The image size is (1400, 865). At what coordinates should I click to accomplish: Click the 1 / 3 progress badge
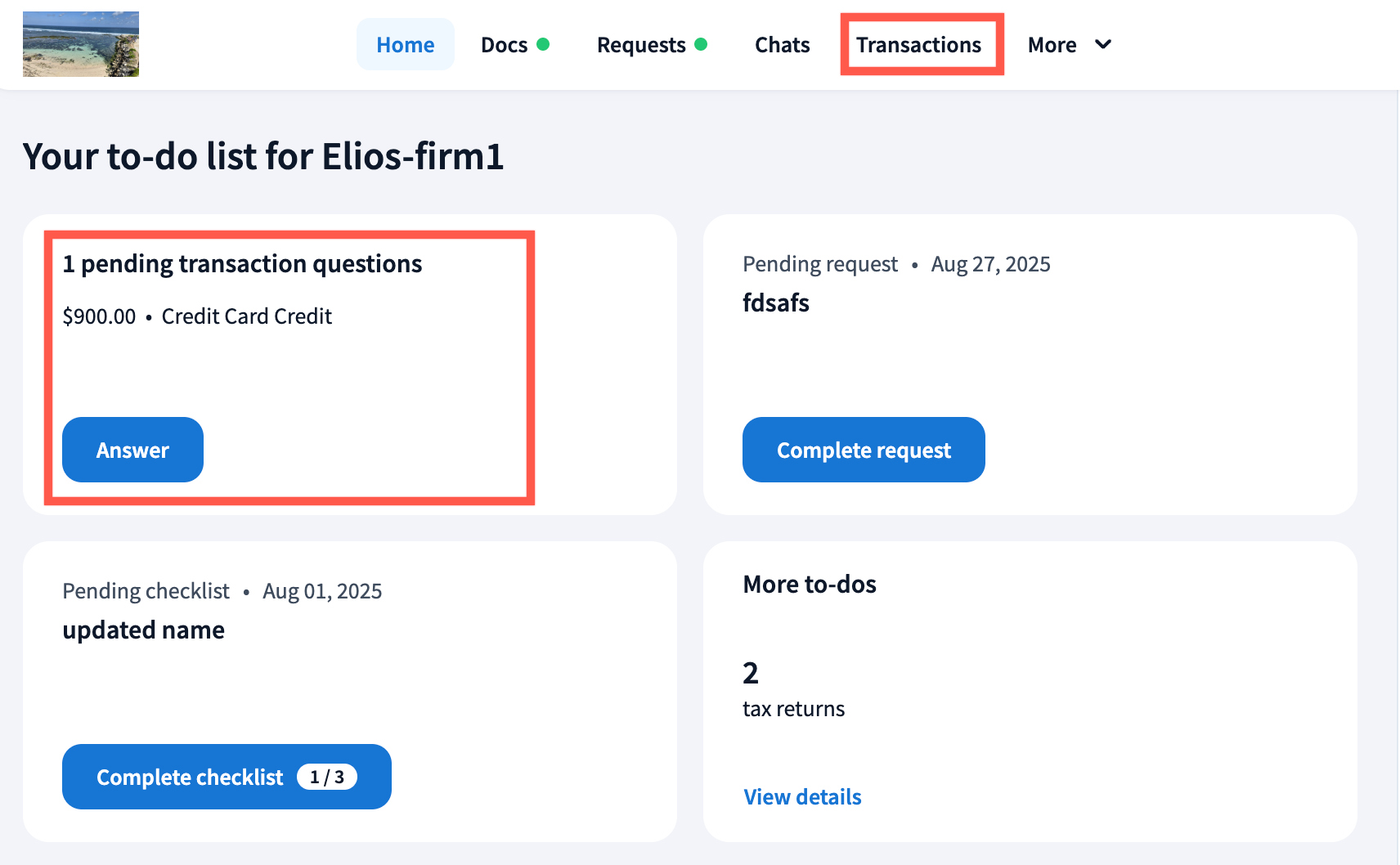pyautogui.click(x=327, y=777)
